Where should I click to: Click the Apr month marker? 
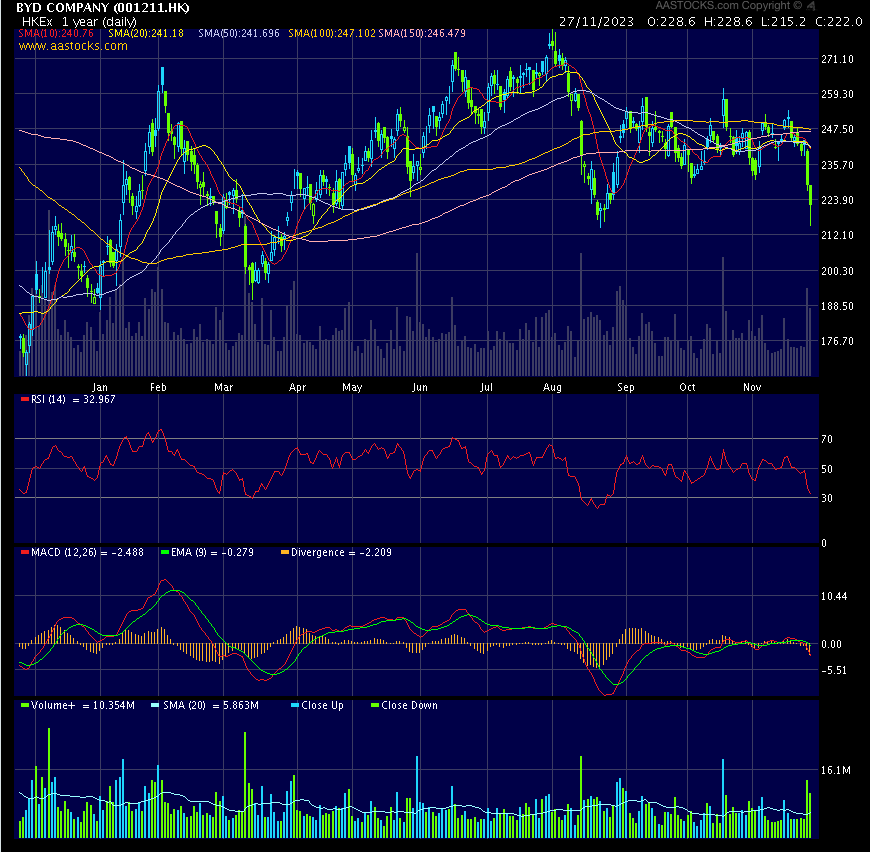tap(297, 387)
